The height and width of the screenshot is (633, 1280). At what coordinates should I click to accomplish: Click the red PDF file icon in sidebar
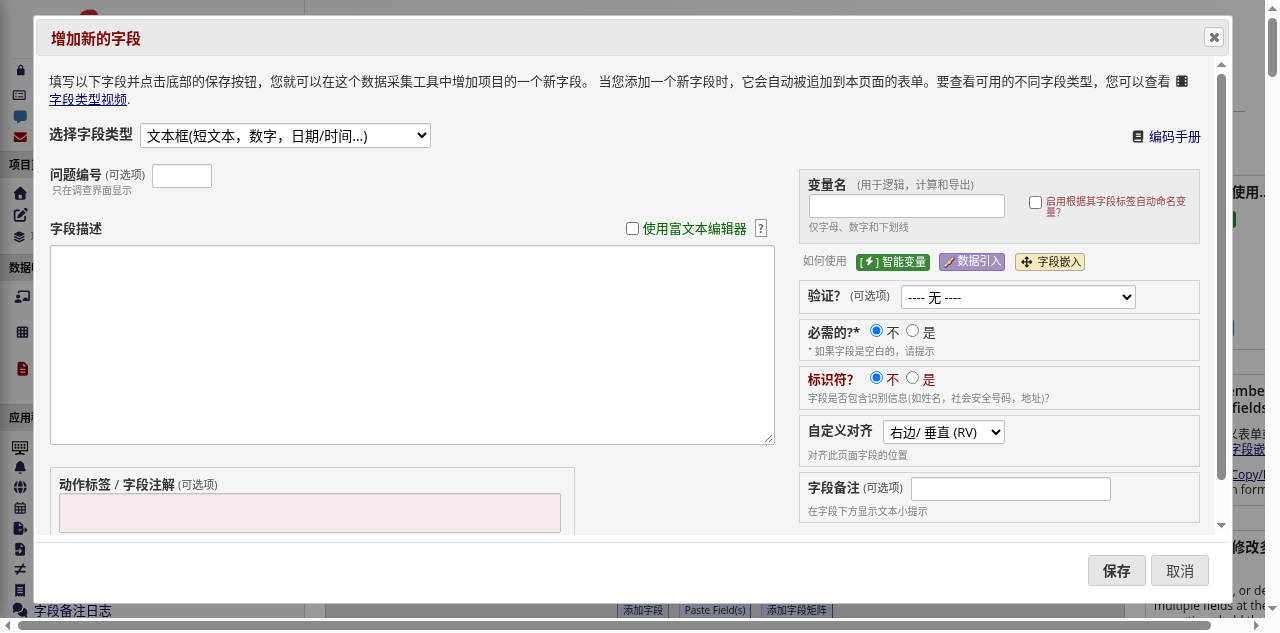22,369
